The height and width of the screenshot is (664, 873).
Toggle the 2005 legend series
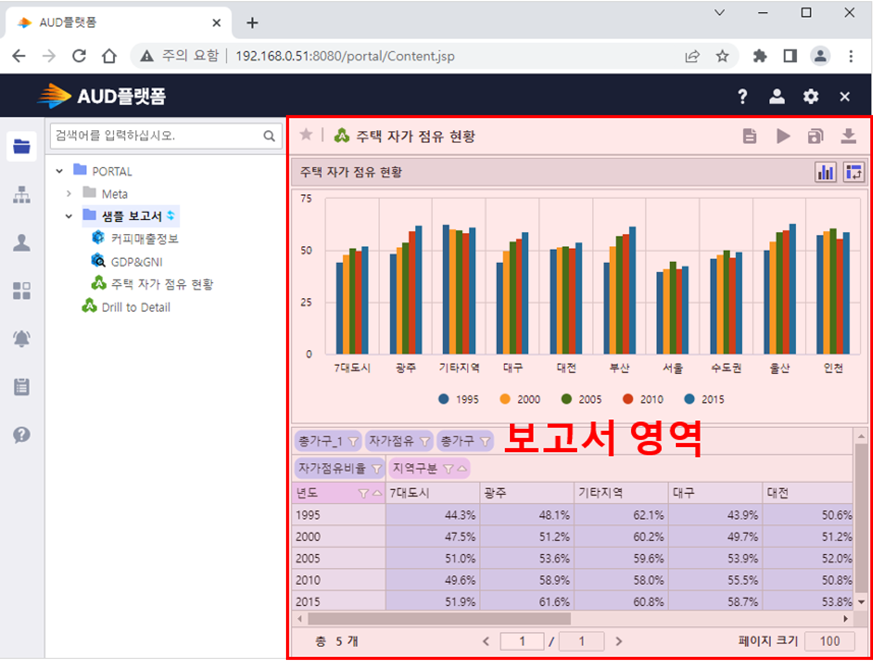581,399
